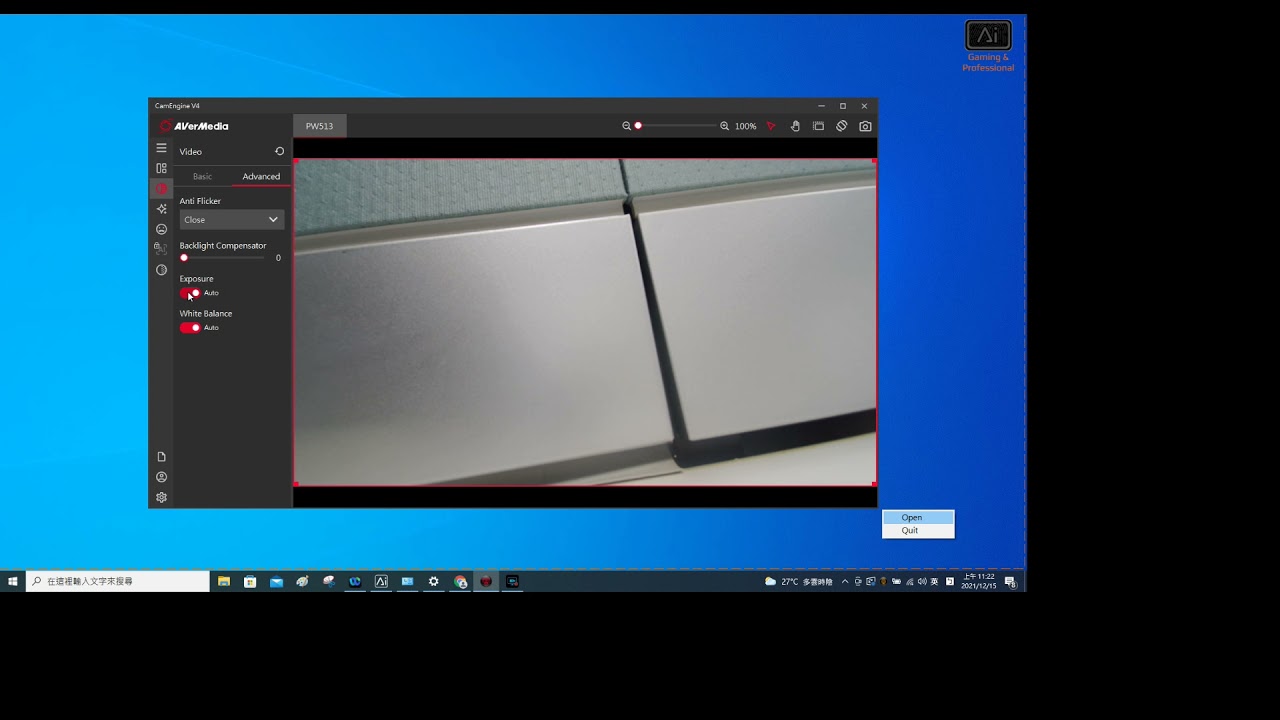Reset Video settings with the refresh icon
This screenshot has width=1280, height=720.
coord(279,151)
